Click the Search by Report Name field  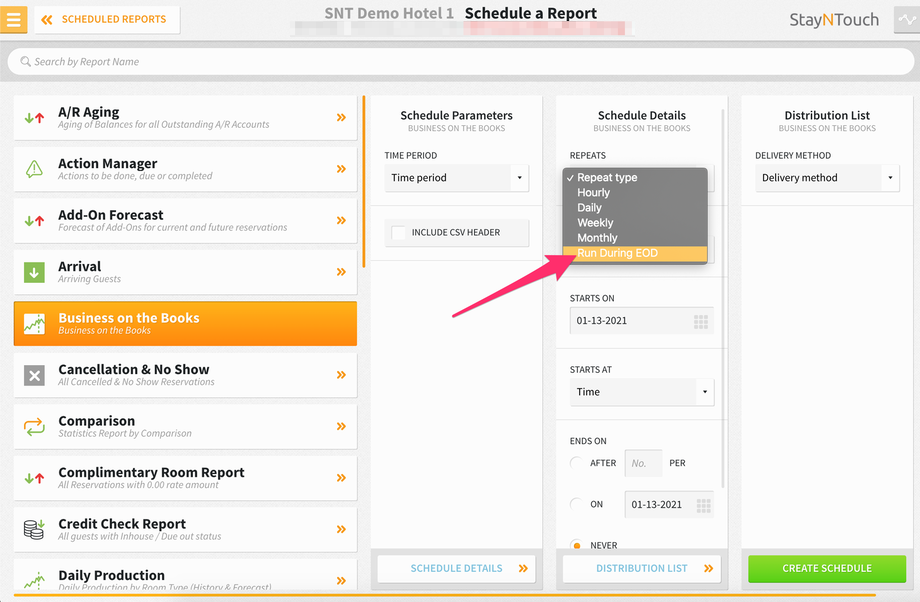click(461, 62)
